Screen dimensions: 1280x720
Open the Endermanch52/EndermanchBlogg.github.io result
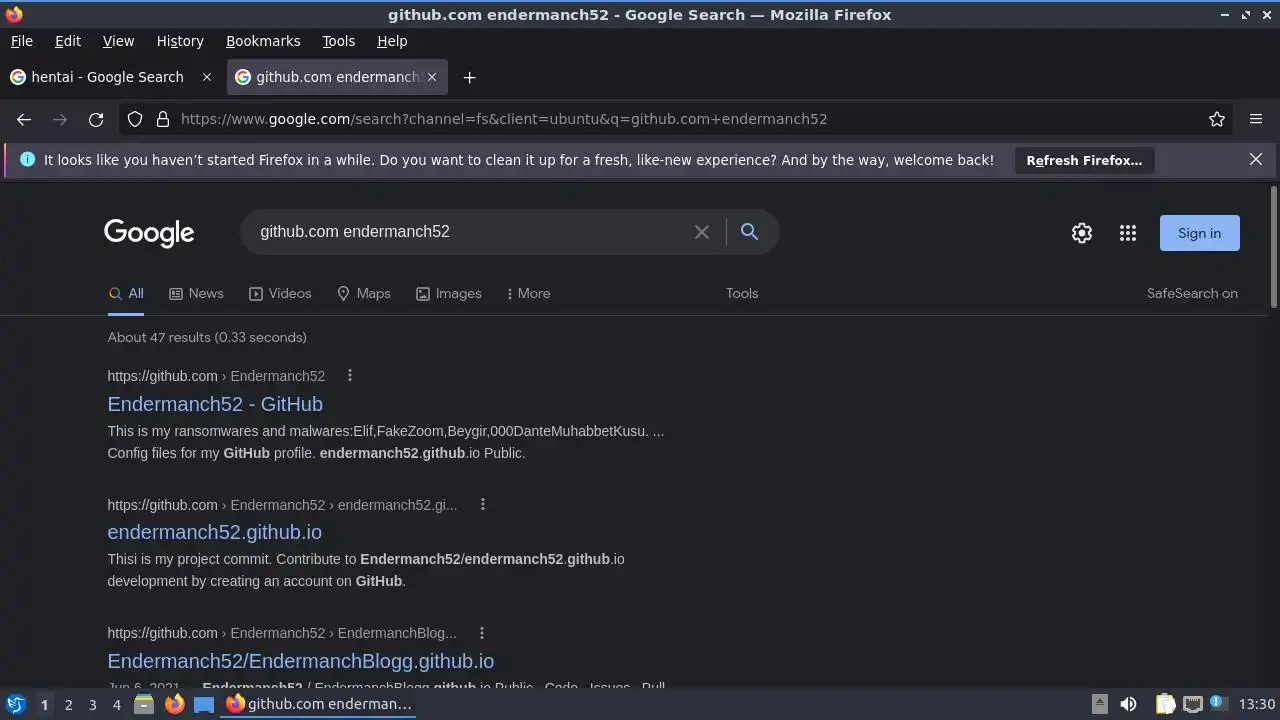pos(300,661)
